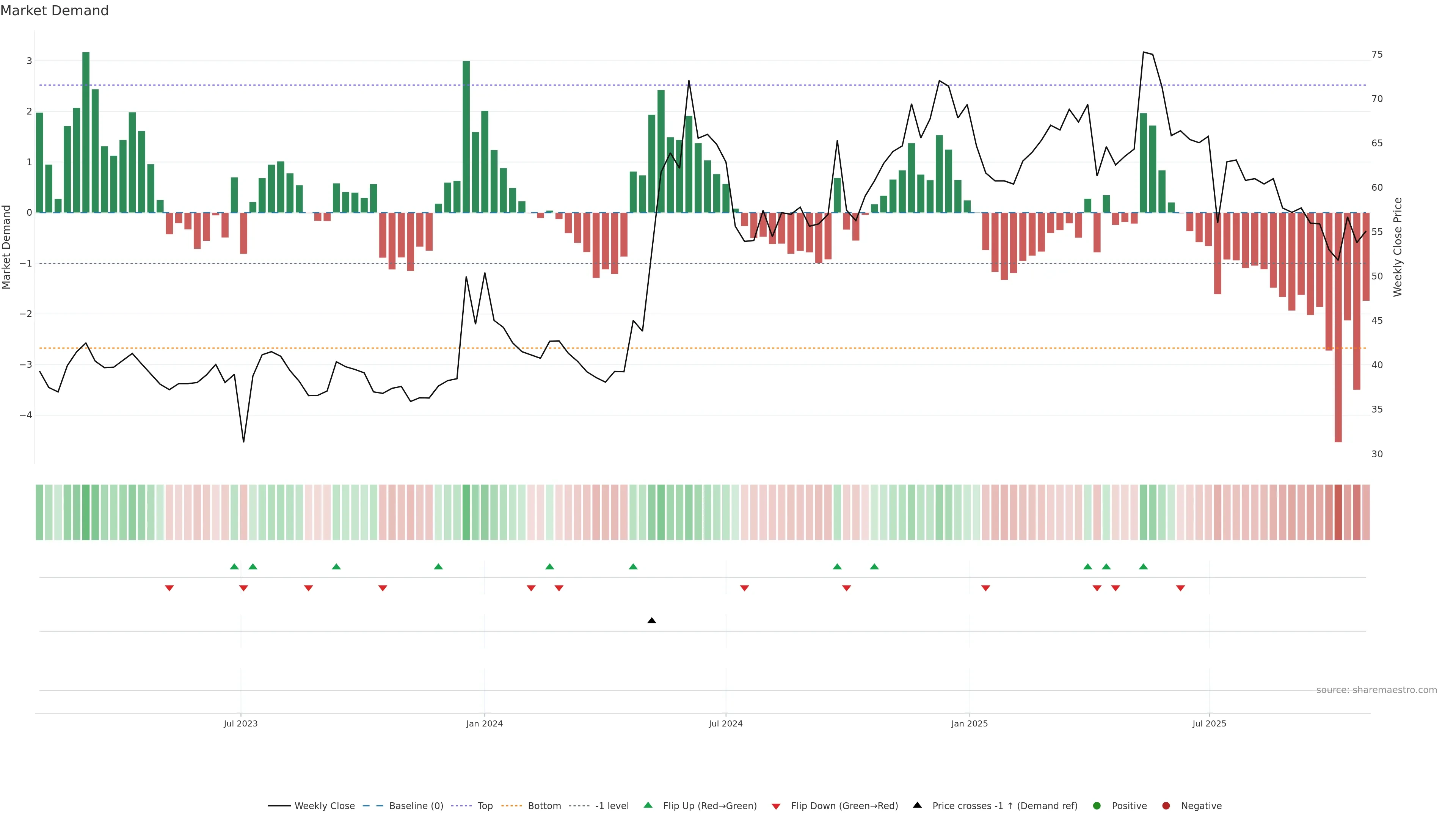Click the black price-cross triangle marker on timeline

coord(652,621)
